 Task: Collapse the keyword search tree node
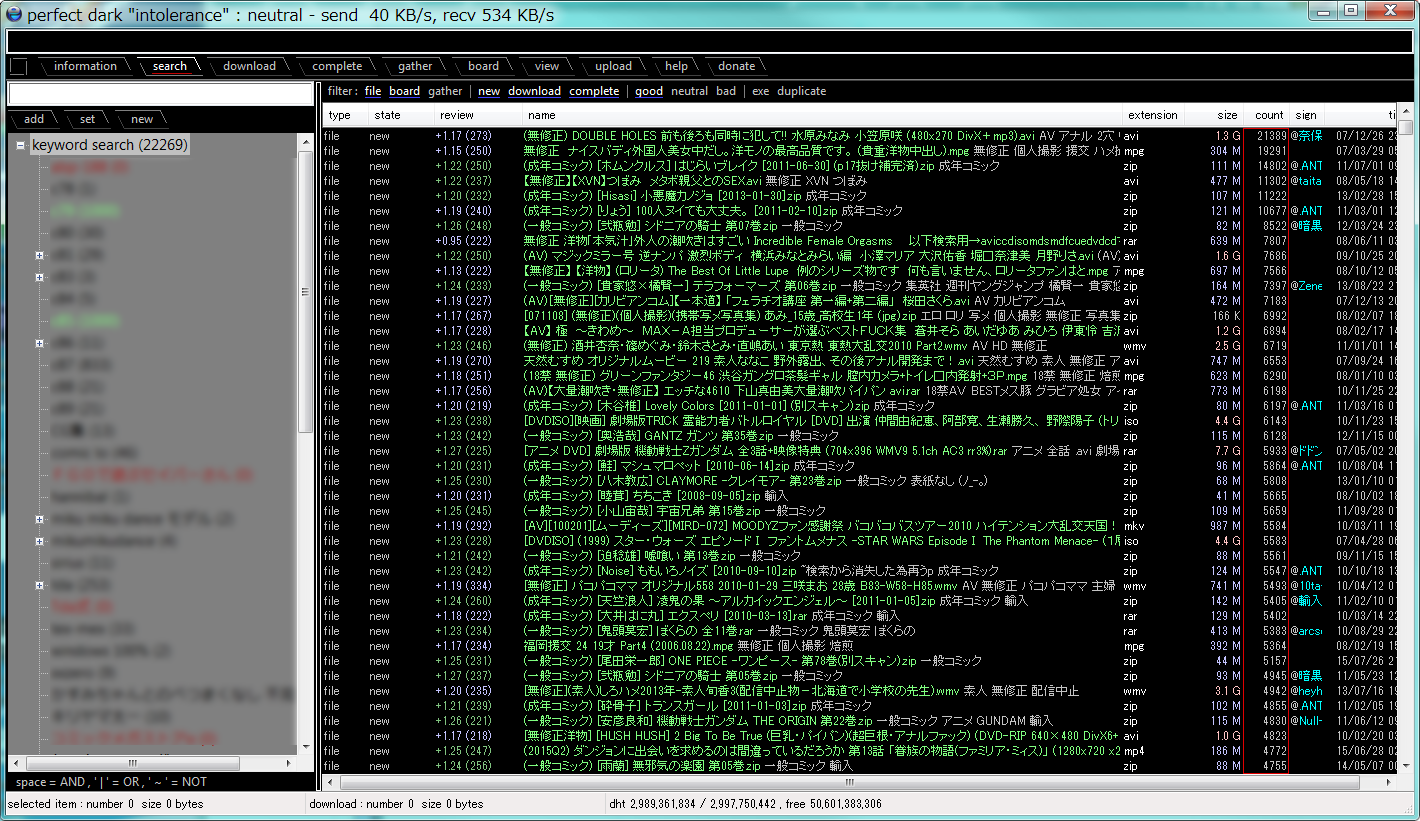coord(20,146)
